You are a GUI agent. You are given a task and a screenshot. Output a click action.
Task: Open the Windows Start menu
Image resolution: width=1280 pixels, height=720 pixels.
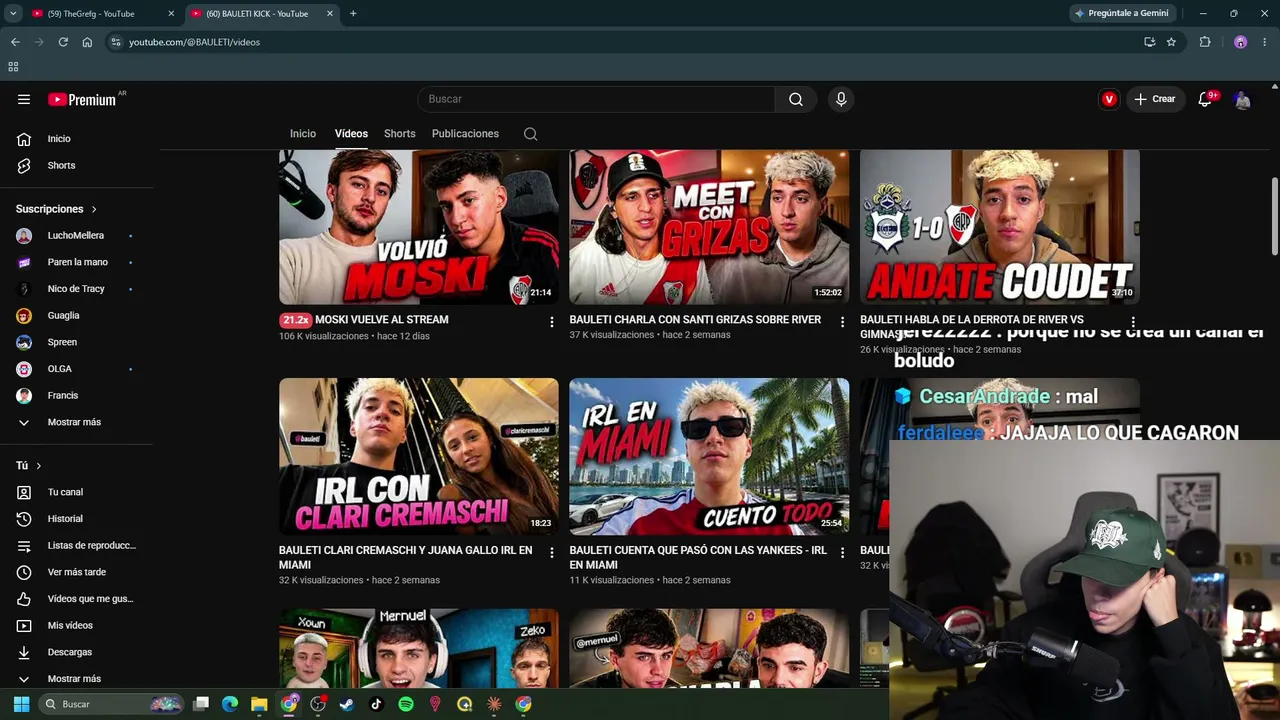[21, 704]
